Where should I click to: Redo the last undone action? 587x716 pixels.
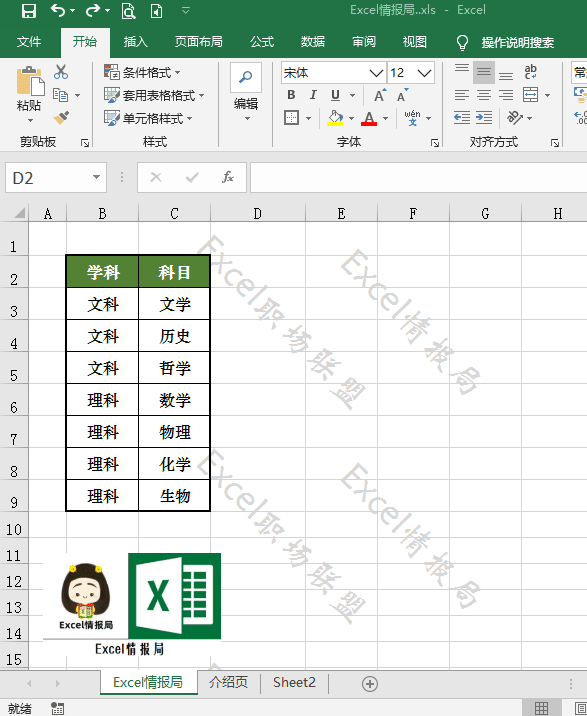pos(93,10)
